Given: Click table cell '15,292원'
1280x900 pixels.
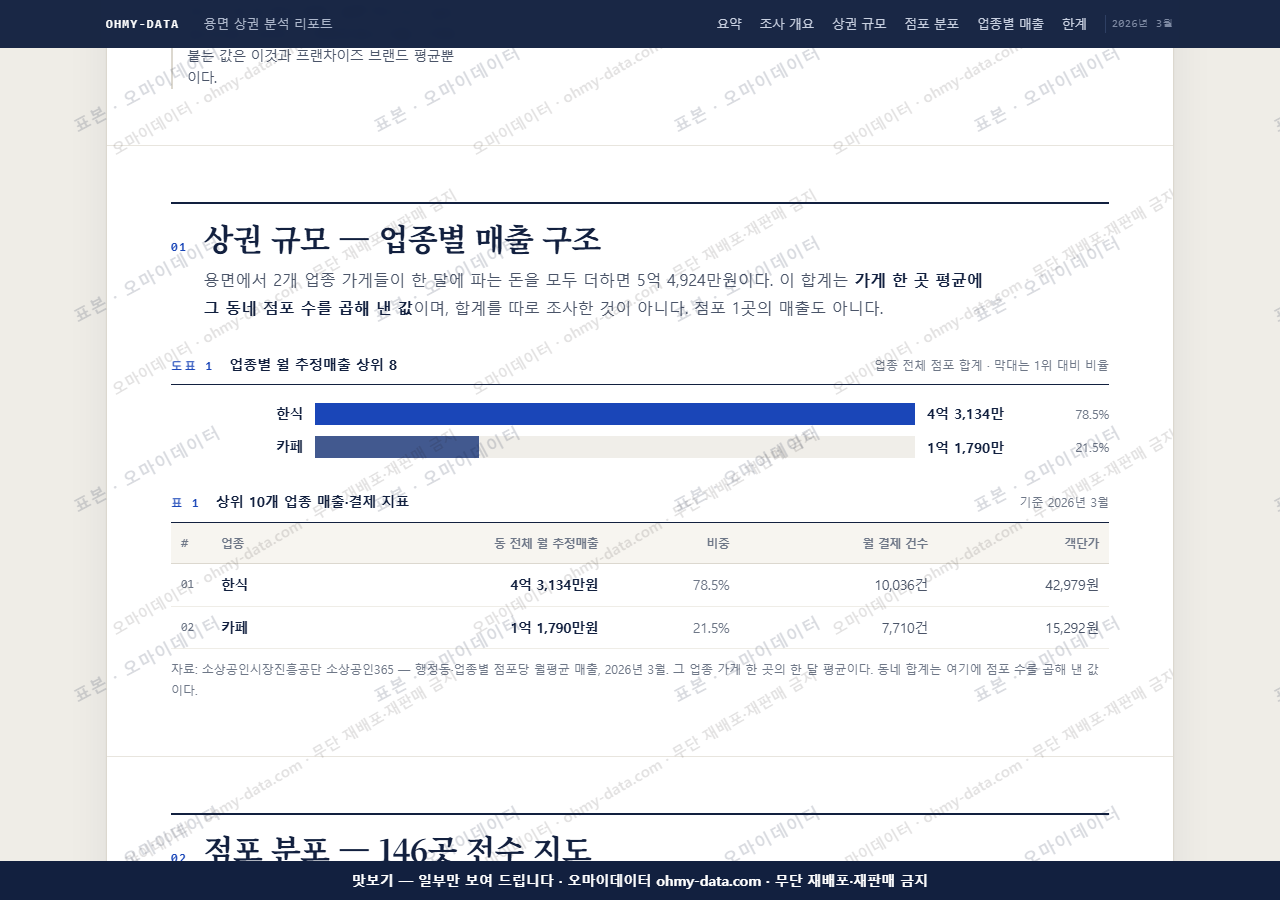Looking at the screenshot, I should [1072, 628].
